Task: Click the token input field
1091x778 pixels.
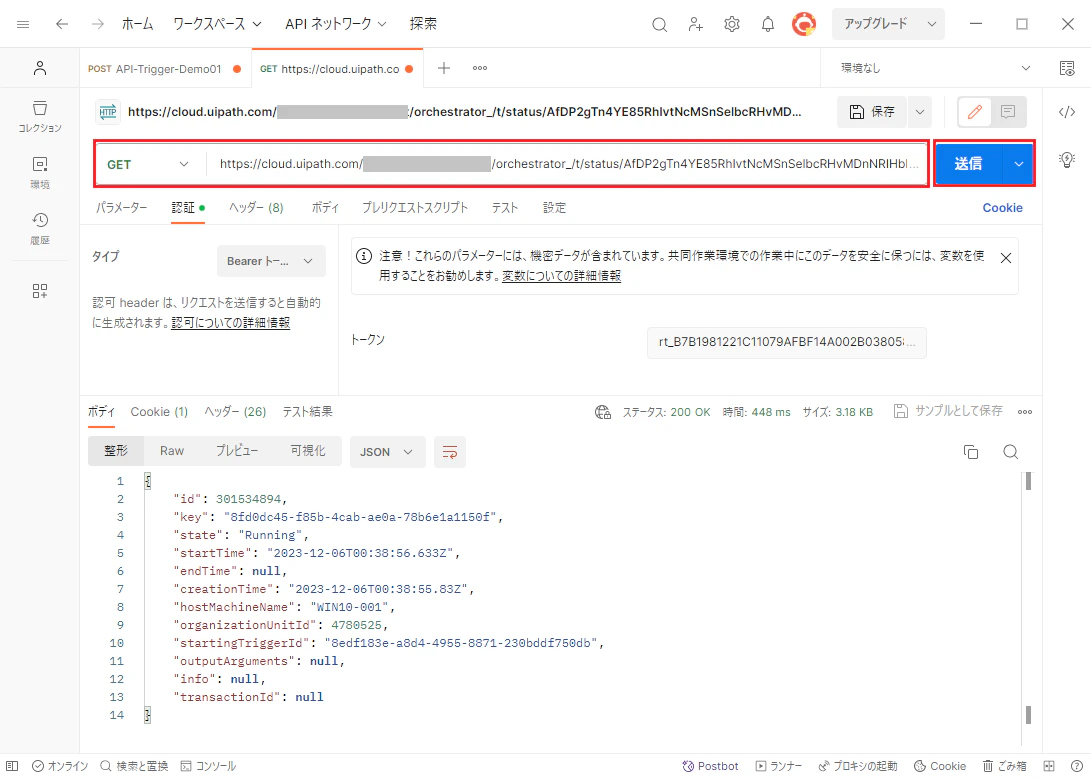Action: tap(786, 343)
